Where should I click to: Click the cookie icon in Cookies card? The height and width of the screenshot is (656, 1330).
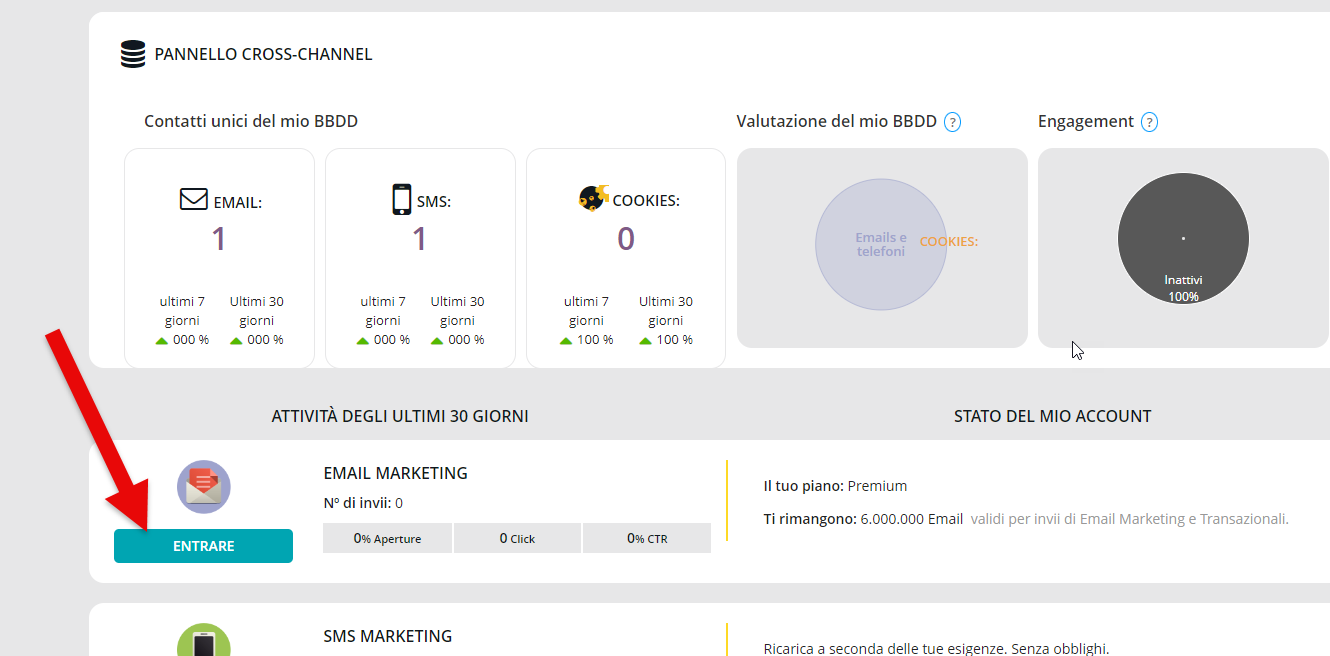pos(593,199)
